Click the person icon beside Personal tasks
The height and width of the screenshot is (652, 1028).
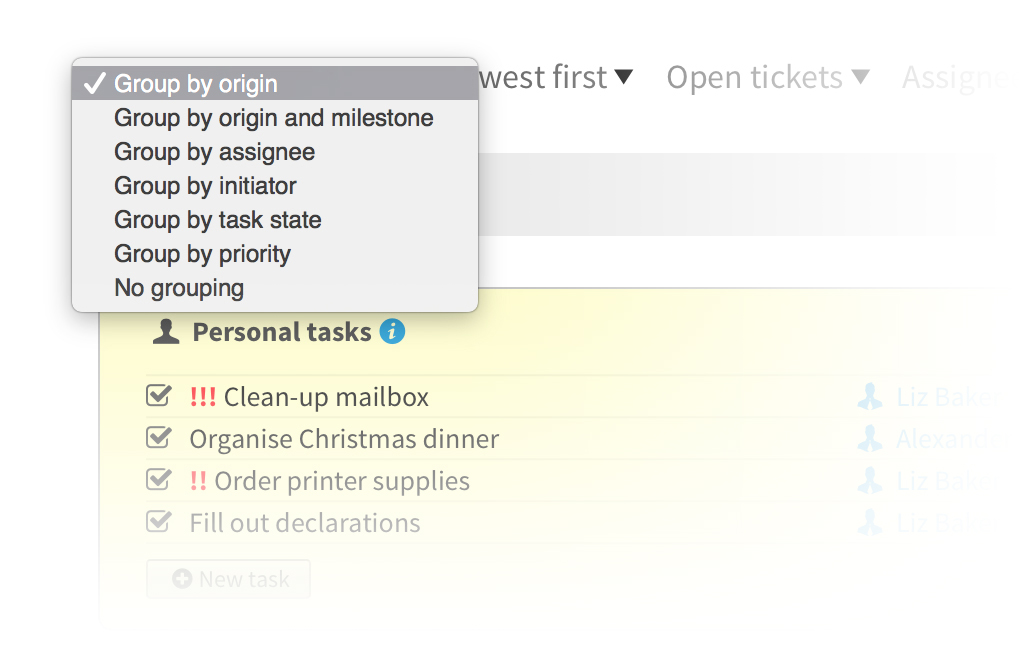point(166,332)
